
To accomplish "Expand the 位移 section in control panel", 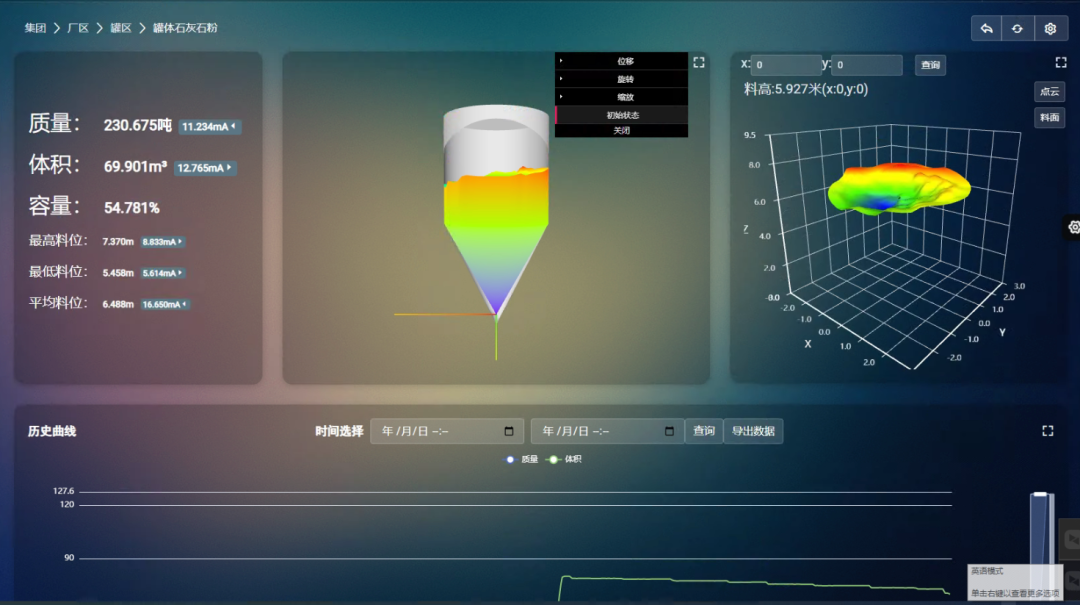I will coord(621,61).
